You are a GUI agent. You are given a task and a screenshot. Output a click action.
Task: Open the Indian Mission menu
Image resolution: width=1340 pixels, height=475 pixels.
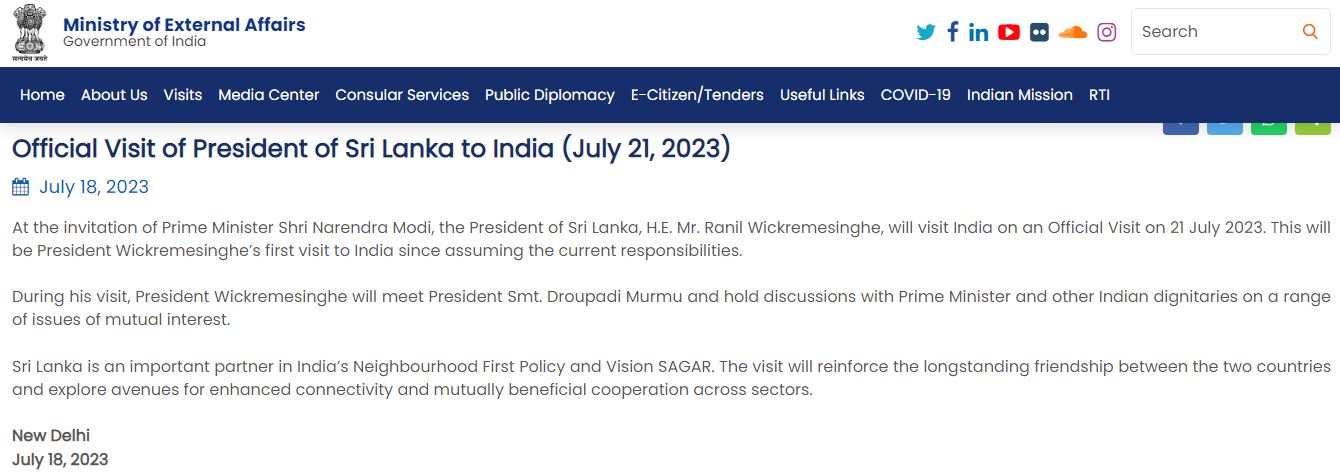tap(1020, 95)
